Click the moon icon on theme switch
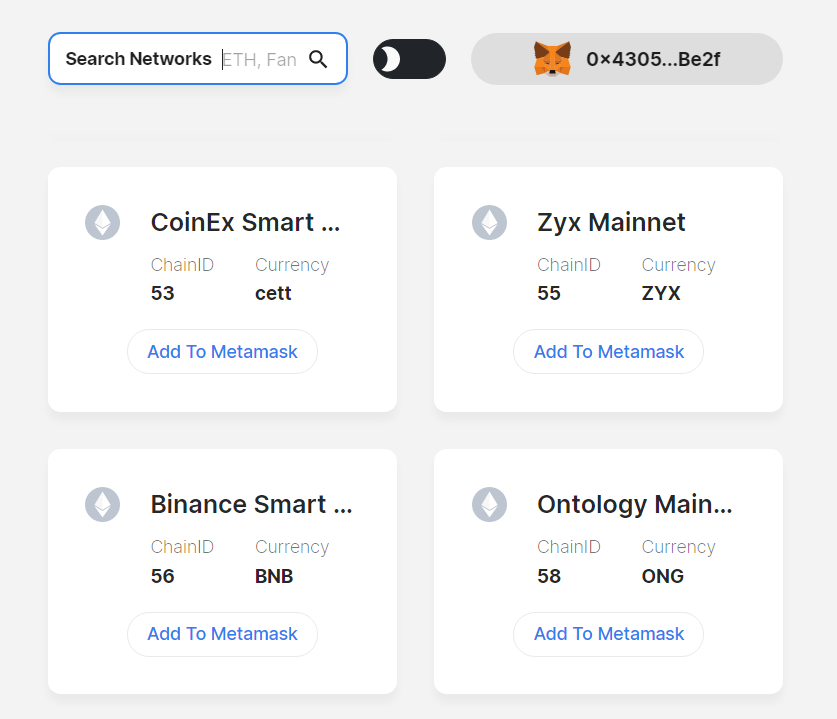Viewport: 837px width, 719px height. click(x=389, y=59)
